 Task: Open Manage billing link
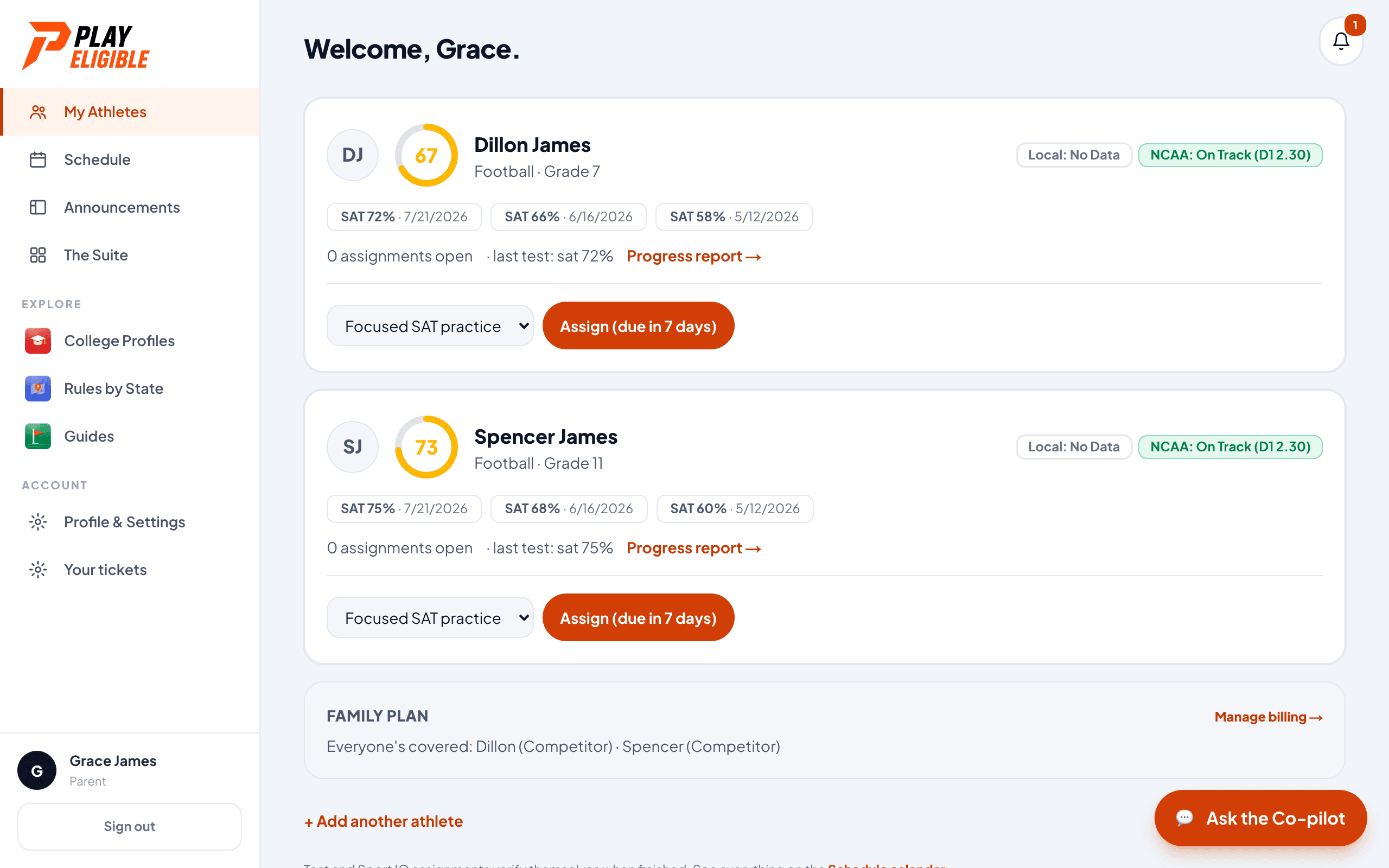[1269, 717]
